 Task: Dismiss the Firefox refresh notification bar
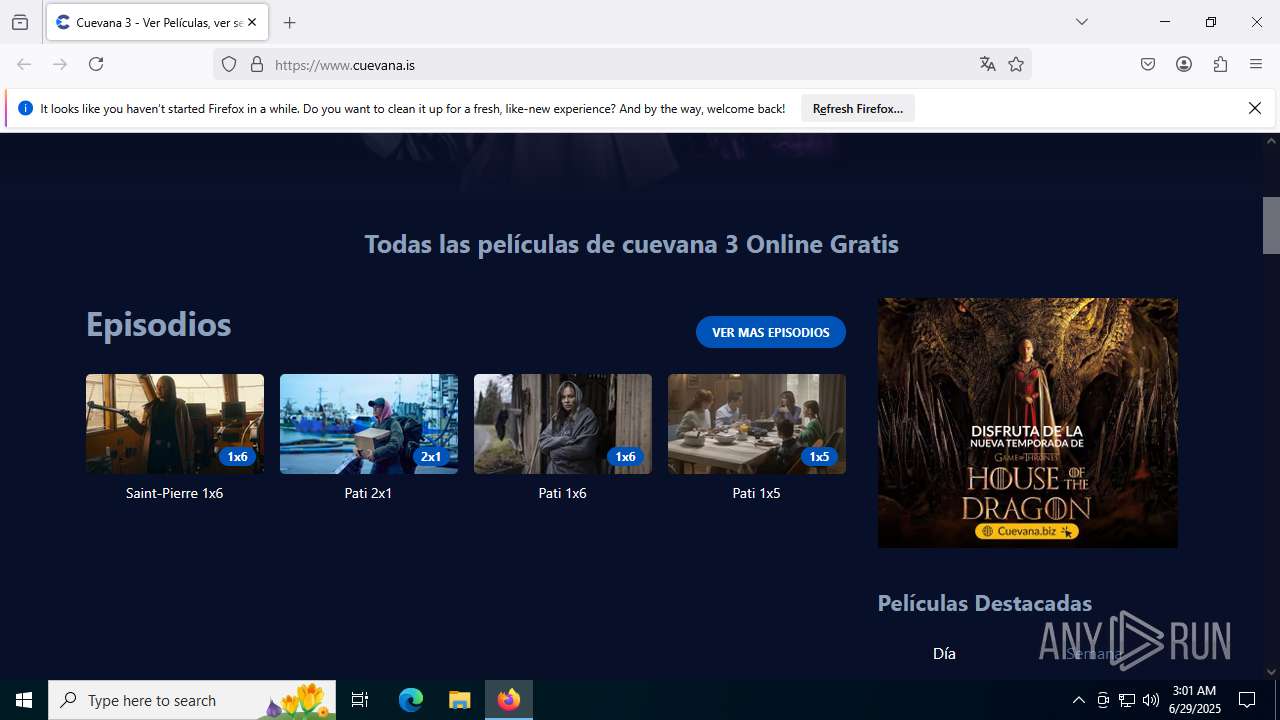tap(1255, 108)
